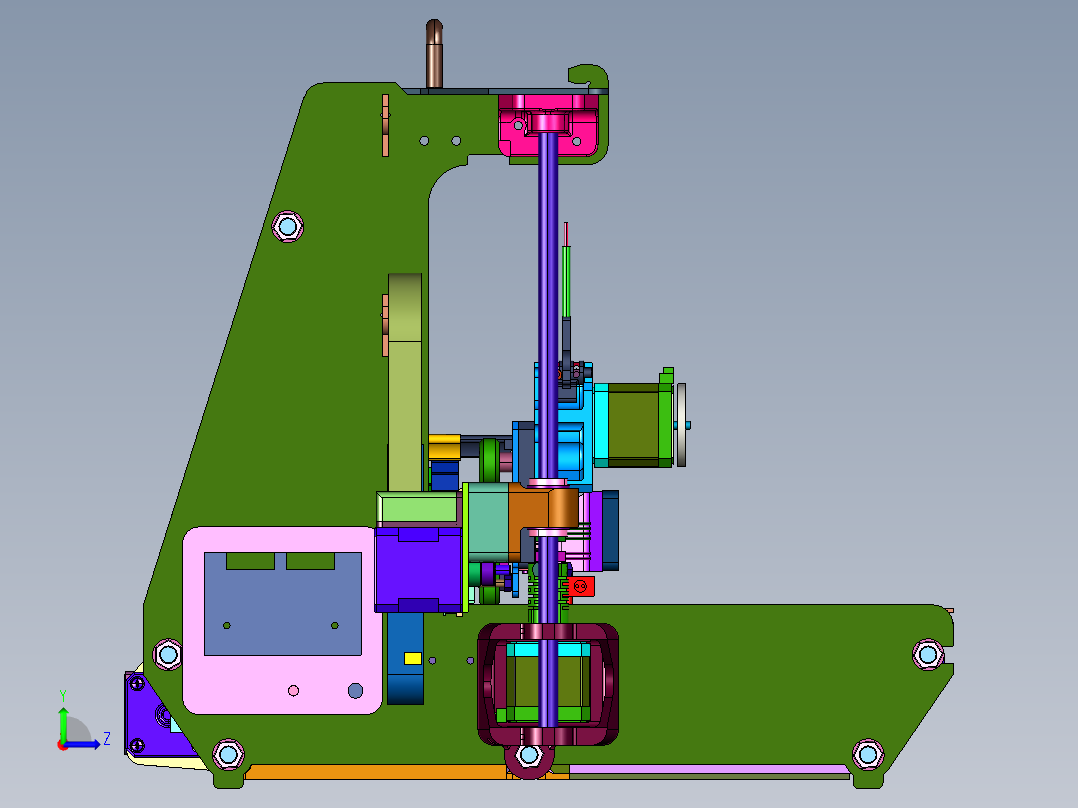Select the thin green filament tube above the extruder

click(x=566, y=281)
